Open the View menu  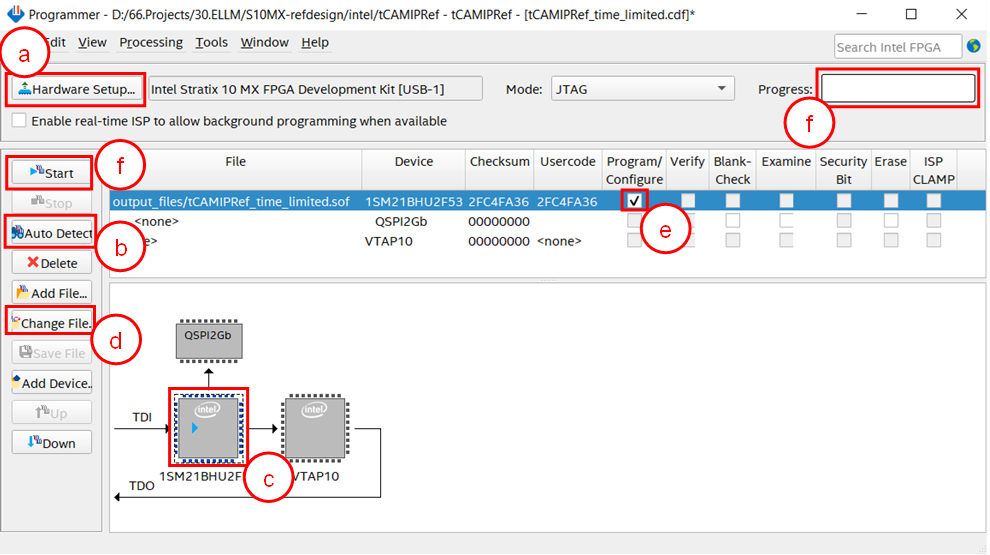(92, 42)
